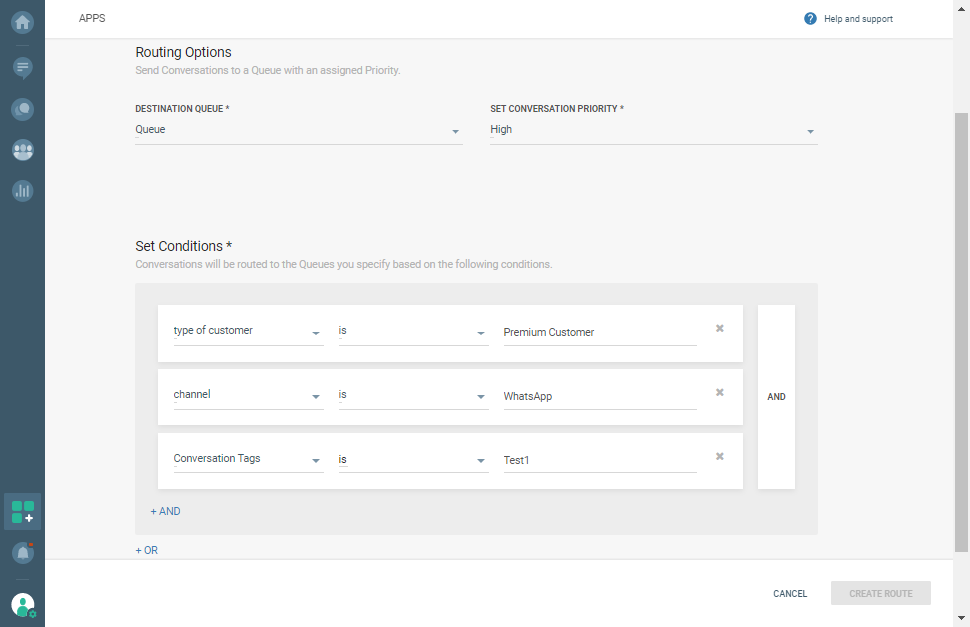Click the Test1 value input field
The image size is (970, 627).
coord(599,460)
